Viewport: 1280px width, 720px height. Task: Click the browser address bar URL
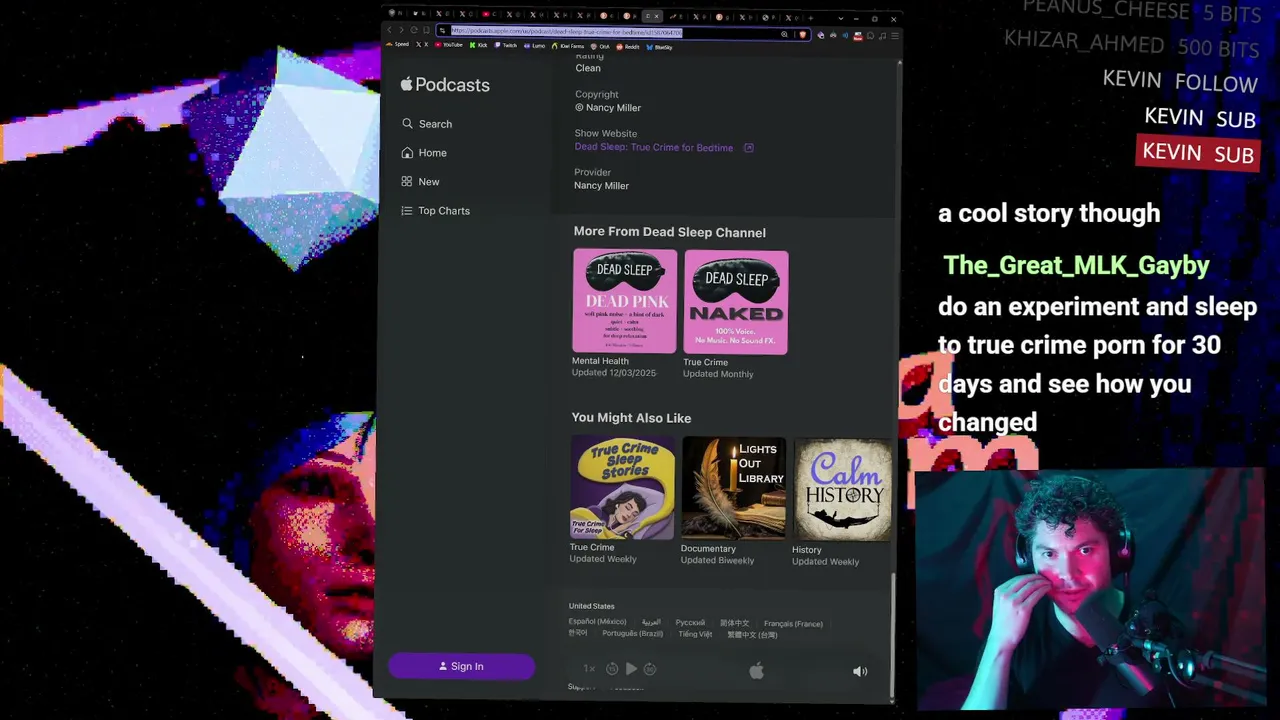point(567,31)
